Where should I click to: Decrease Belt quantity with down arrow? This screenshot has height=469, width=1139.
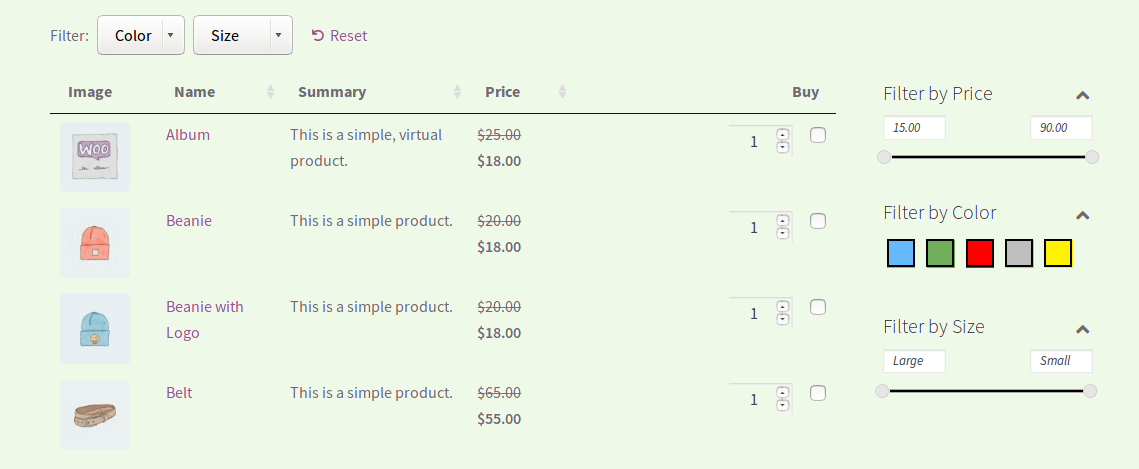point(782,405)
